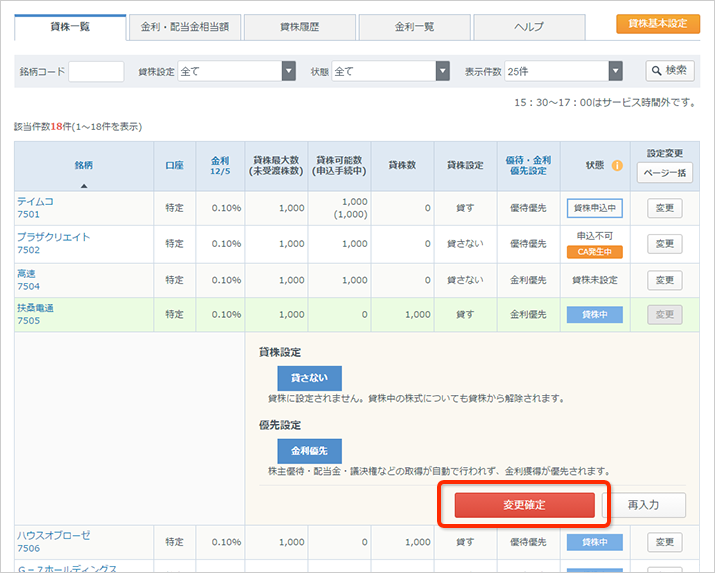
Task: Open the 扶桑電通 stock link
Action: tap(35, 308)
